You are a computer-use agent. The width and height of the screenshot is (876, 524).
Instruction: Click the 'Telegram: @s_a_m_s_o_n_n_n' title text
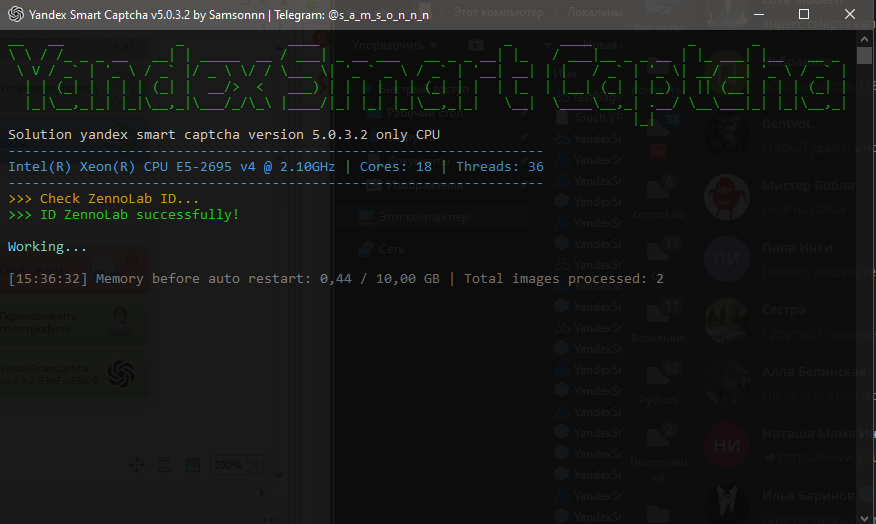(351, 15)
